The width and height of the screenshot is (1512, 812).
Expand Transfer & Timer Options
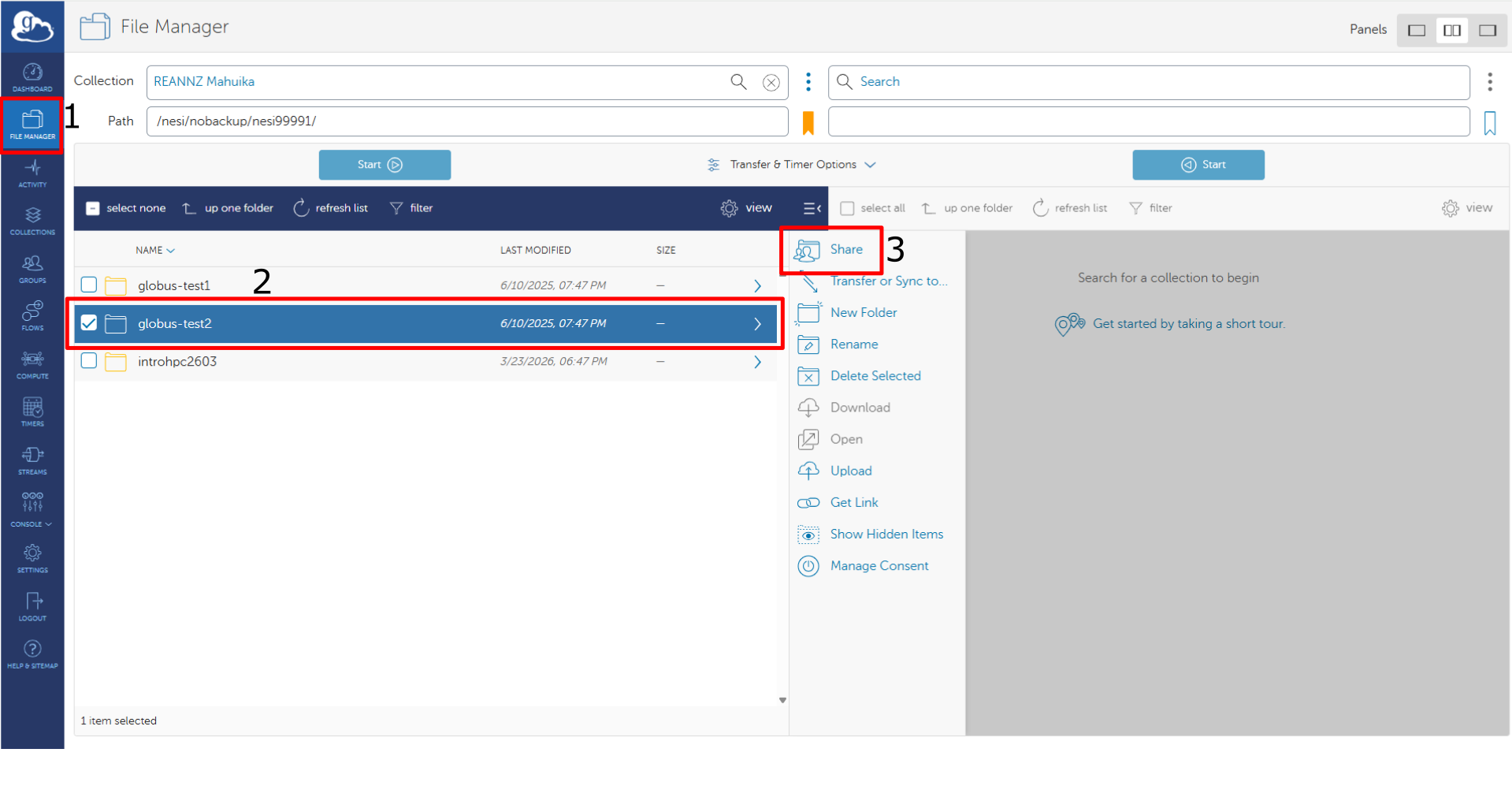[x=791, y=165]
